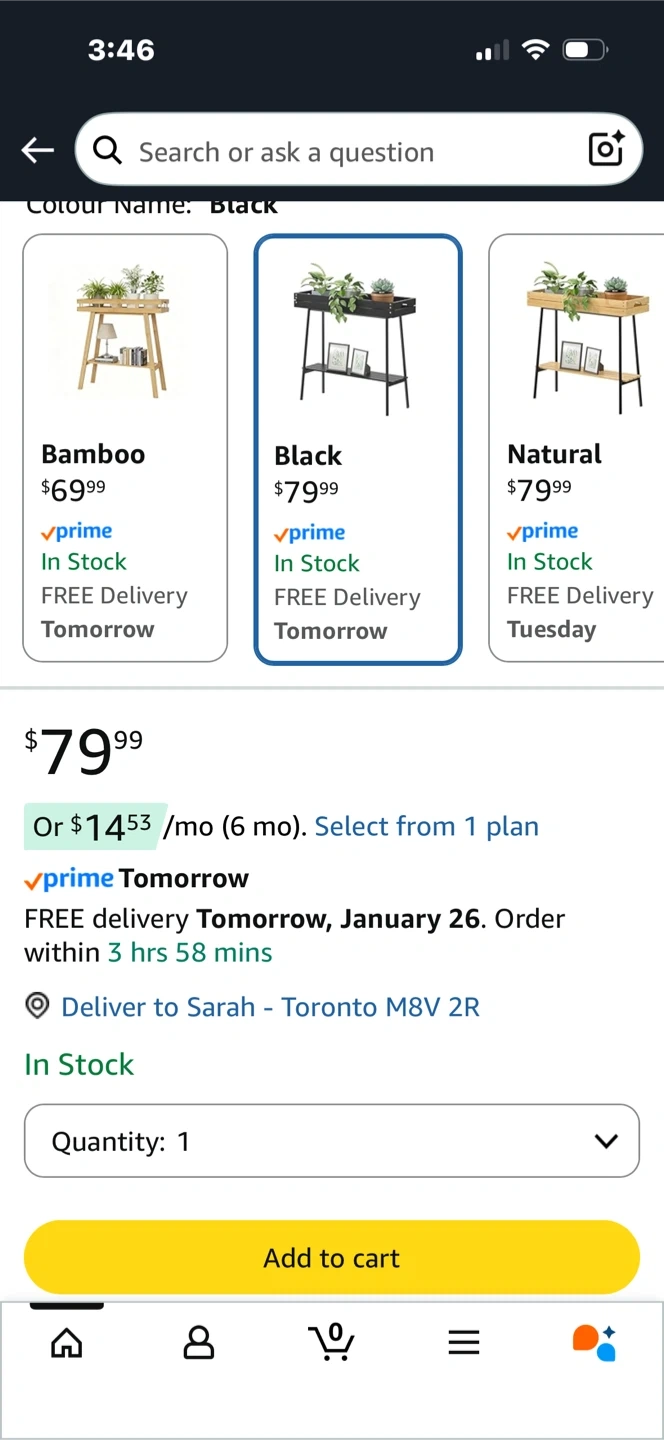The width and height of the screenshot is (664, 1440).
Task: Tap the search magnifier icon
Action: tap(107, 151)
